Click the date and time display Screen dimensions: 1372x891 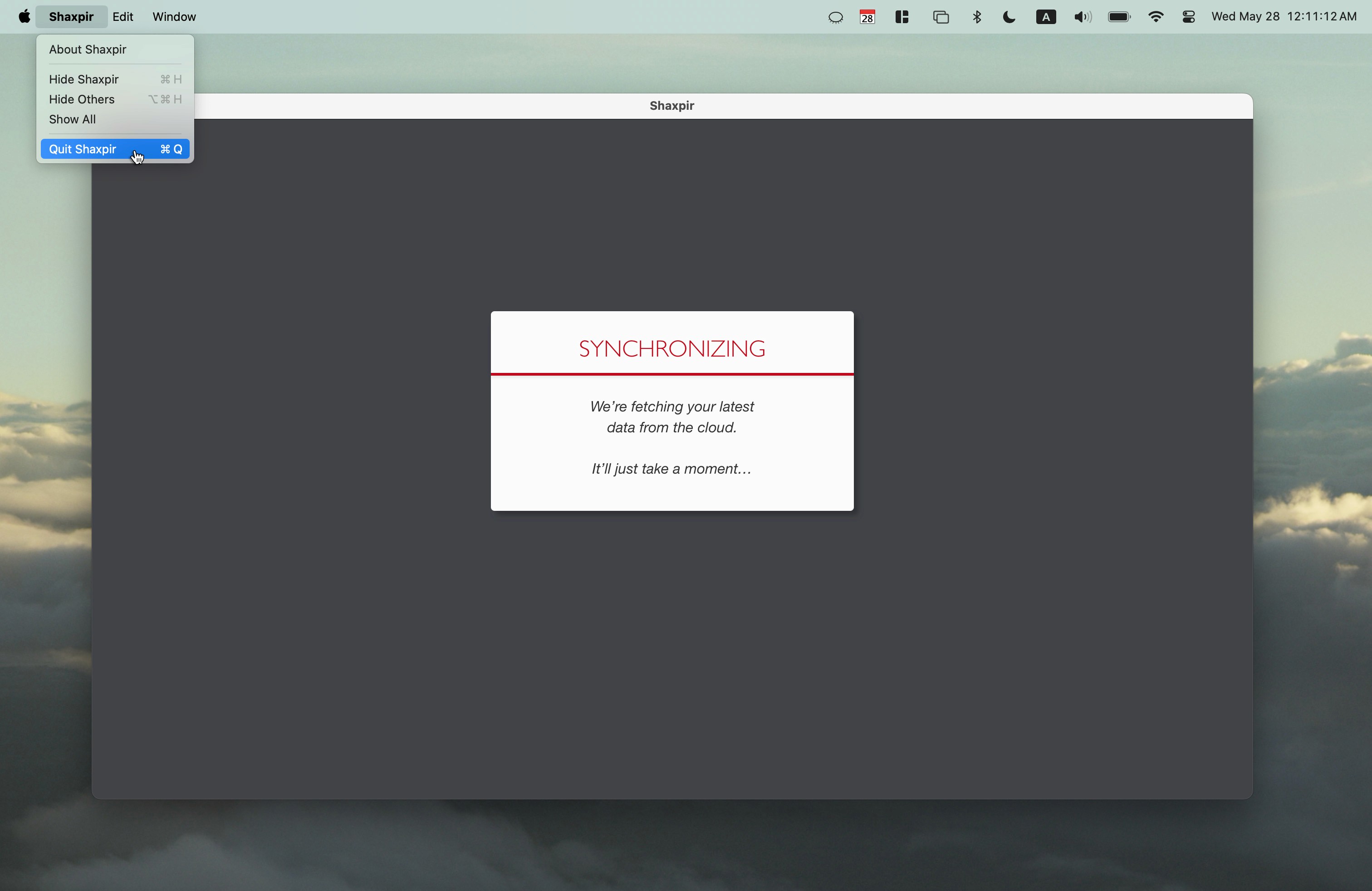tap(1283, 17)
